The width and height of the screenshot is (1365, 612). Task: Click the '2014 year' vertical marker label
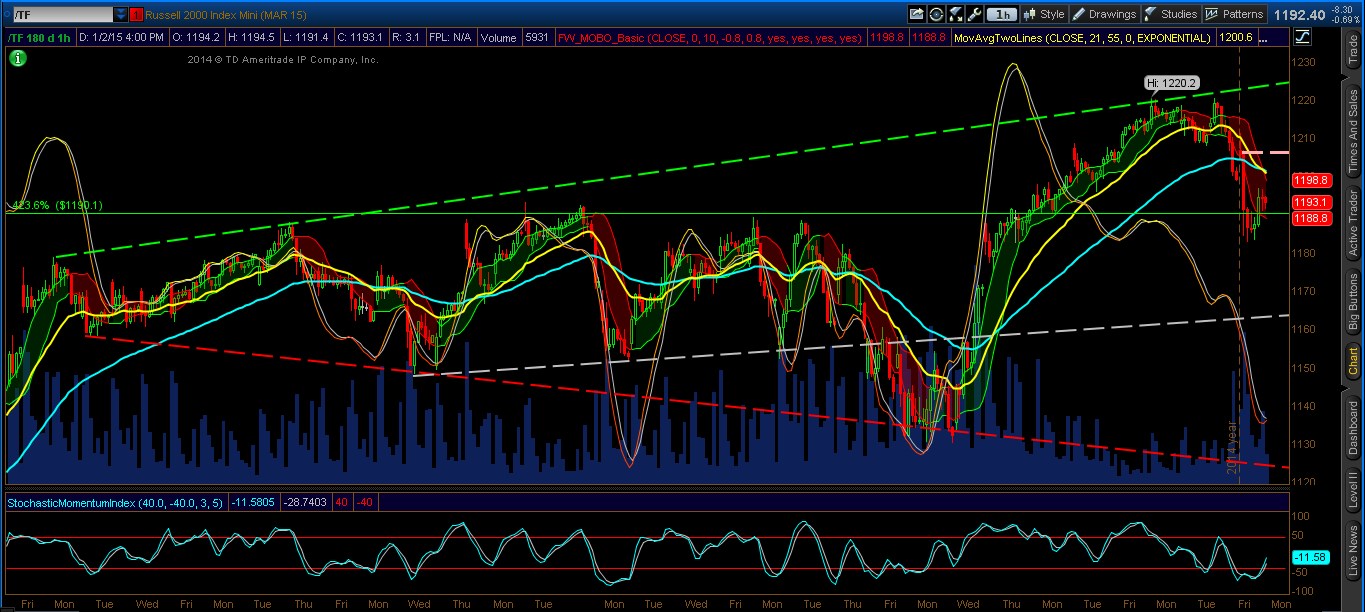click(1233, 449)
